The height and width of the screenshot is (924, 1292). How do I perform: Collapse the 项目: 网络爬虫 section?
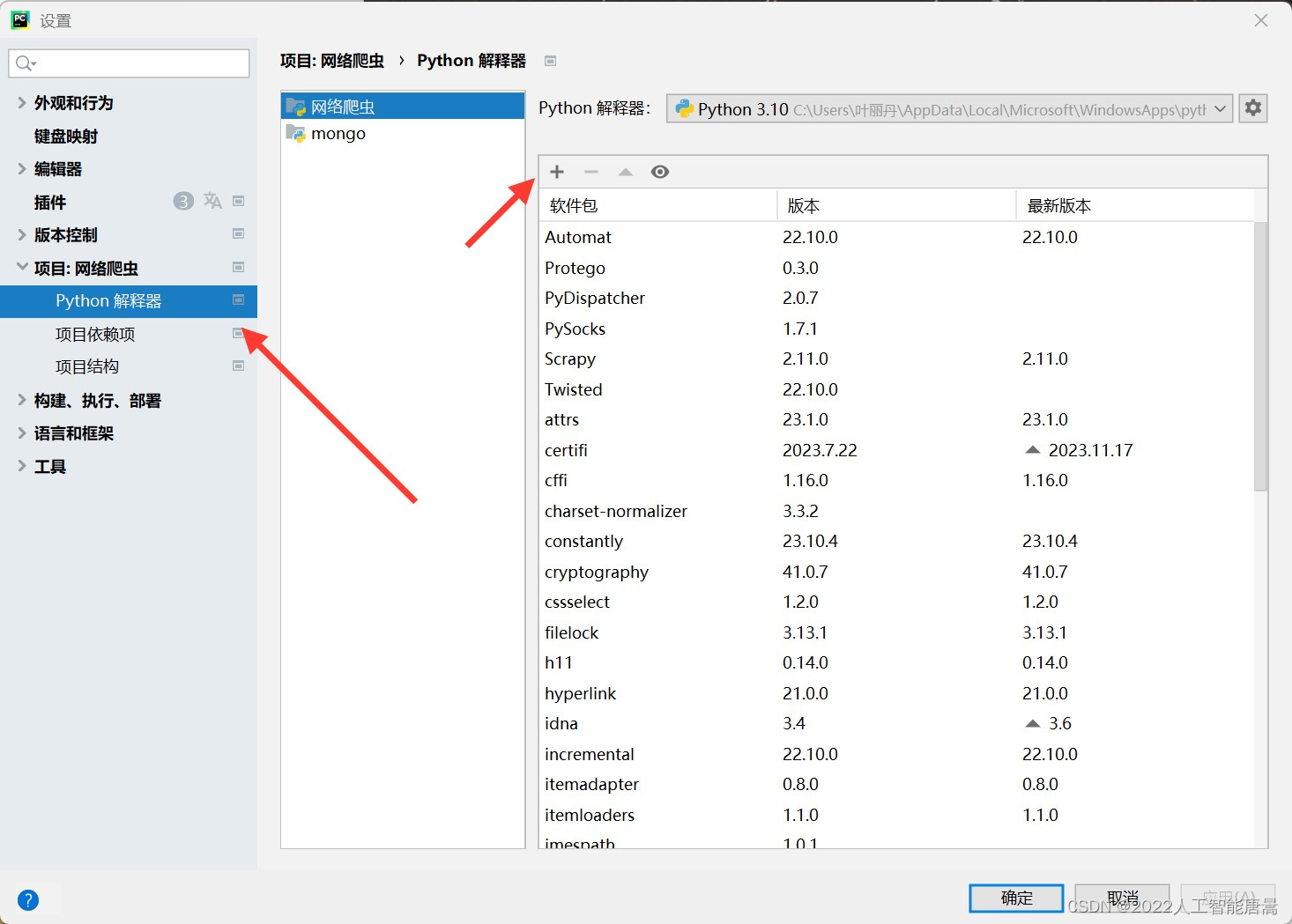[22, 267]
